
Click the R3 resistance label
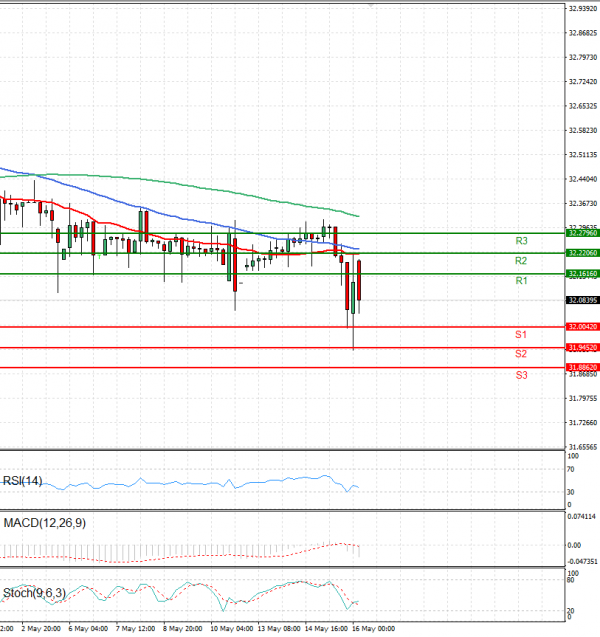[x=521, y=241]
